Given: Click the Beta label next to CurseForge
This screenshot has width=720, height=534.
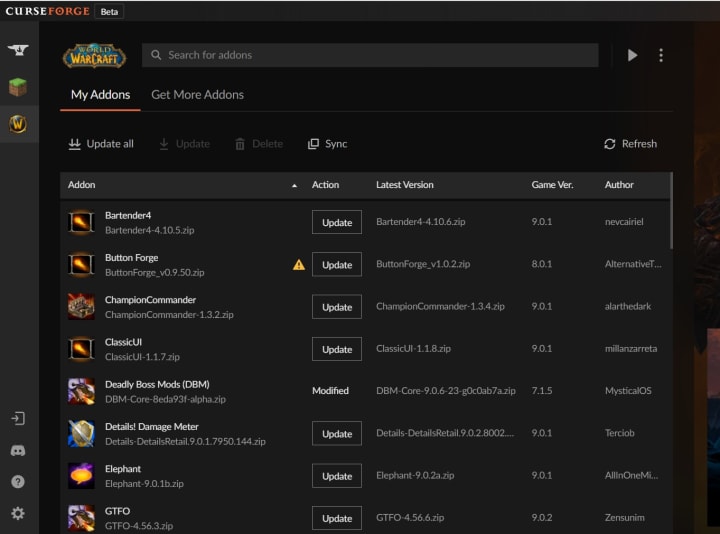Looking at the screenshot, I should pyautogui.click(x=109, y=11).
